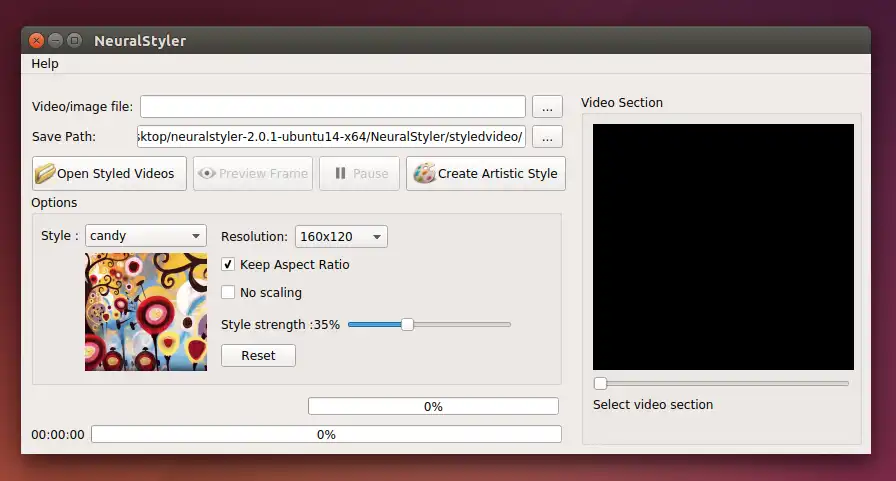Click the Select video section label
896x481 pixels.
click(653, 404)
